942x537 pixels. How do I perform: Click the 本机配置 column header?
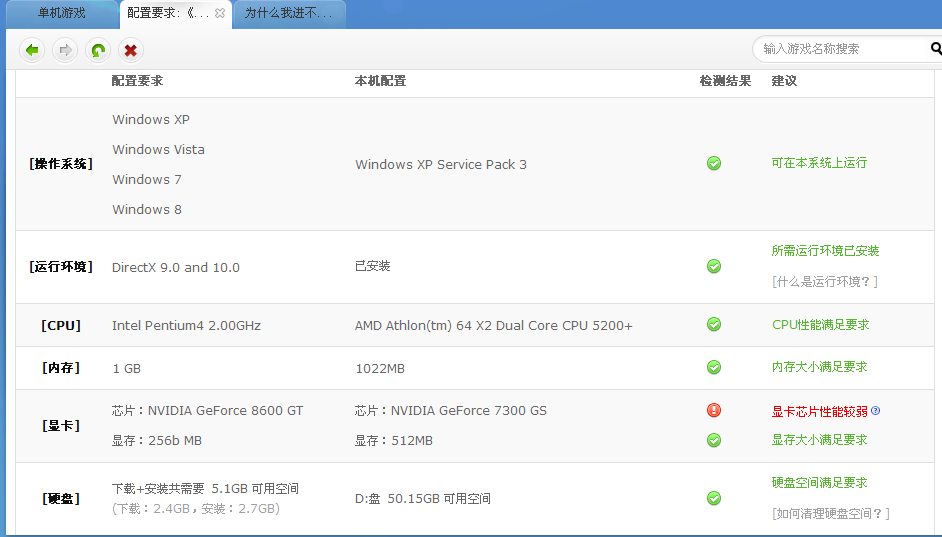point(380,80)
